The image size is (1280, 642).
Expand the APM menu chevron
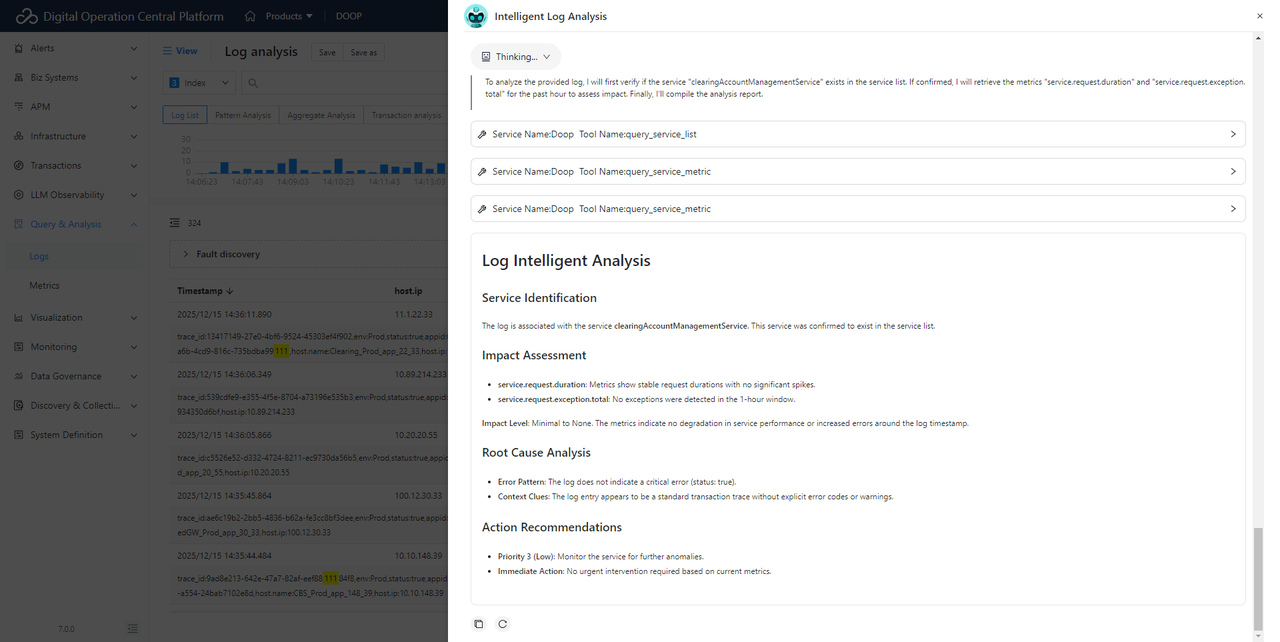tap(134, 106)
